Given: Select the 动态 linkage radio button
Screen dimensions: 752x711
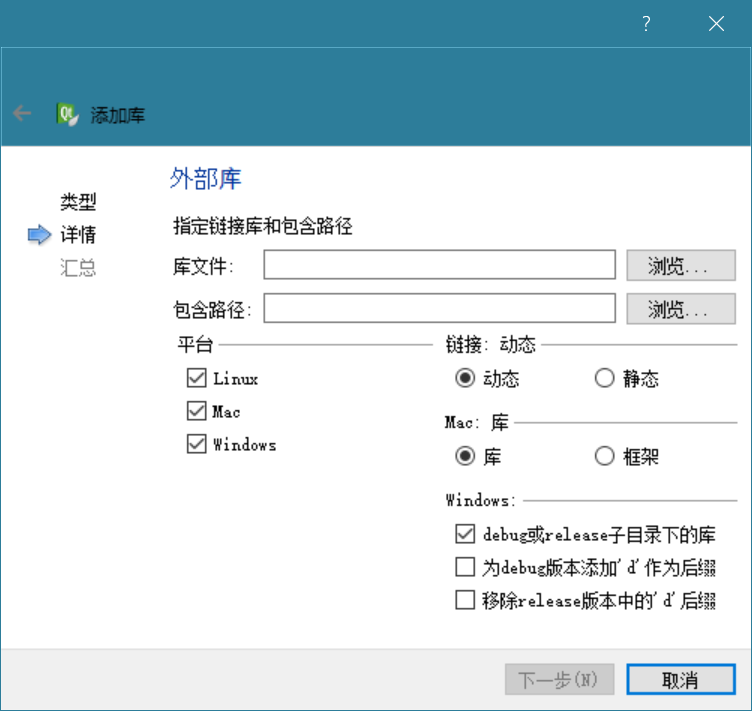Looking at the screenshot, I should (464, 379).
